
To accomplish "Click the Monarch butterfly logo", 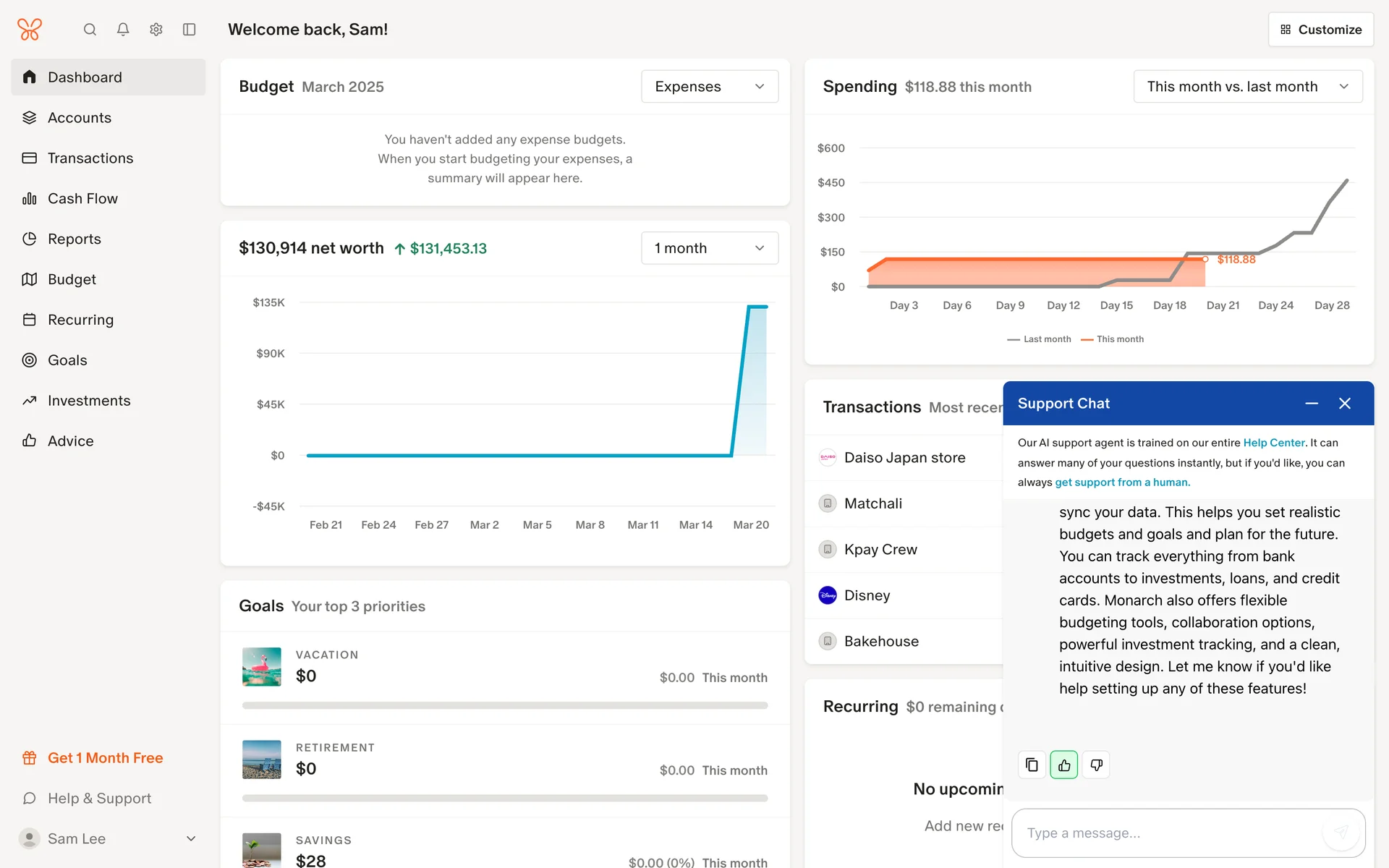I will [x=30, y=30].
